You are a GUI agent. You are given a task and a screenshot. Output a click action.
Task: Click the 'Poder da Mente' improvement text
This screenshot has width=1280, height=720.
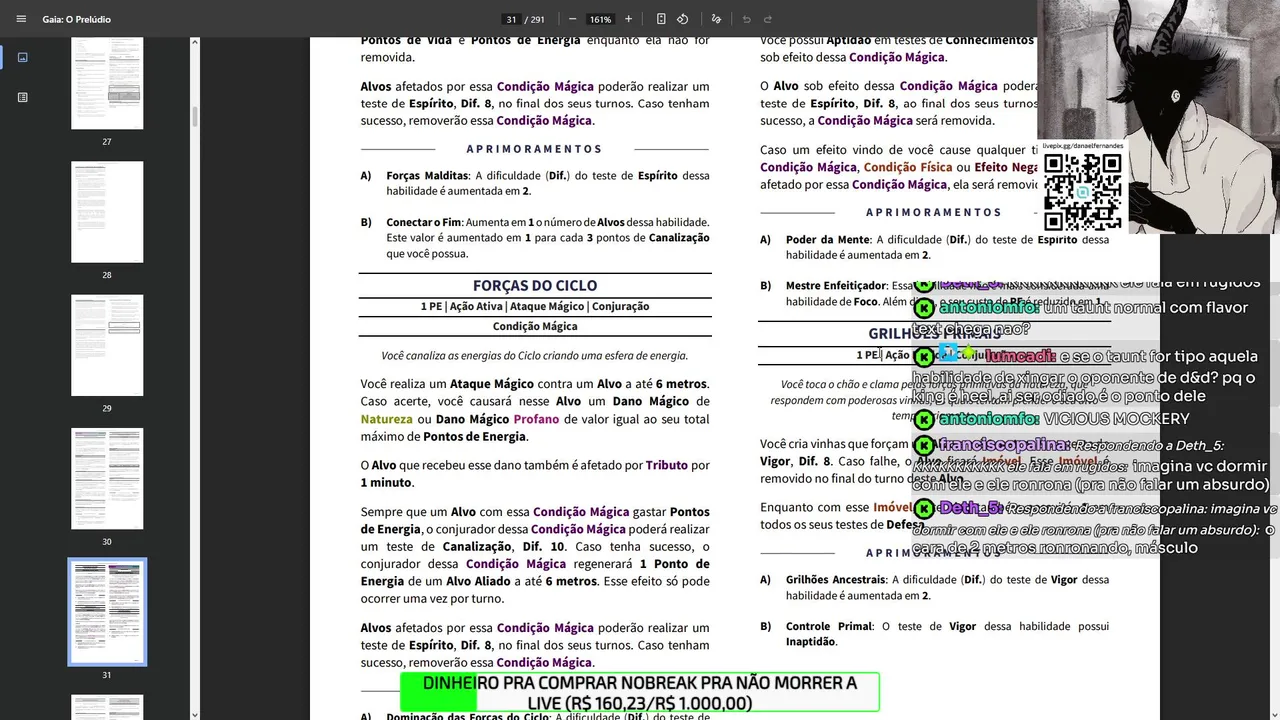click(827, 240)
